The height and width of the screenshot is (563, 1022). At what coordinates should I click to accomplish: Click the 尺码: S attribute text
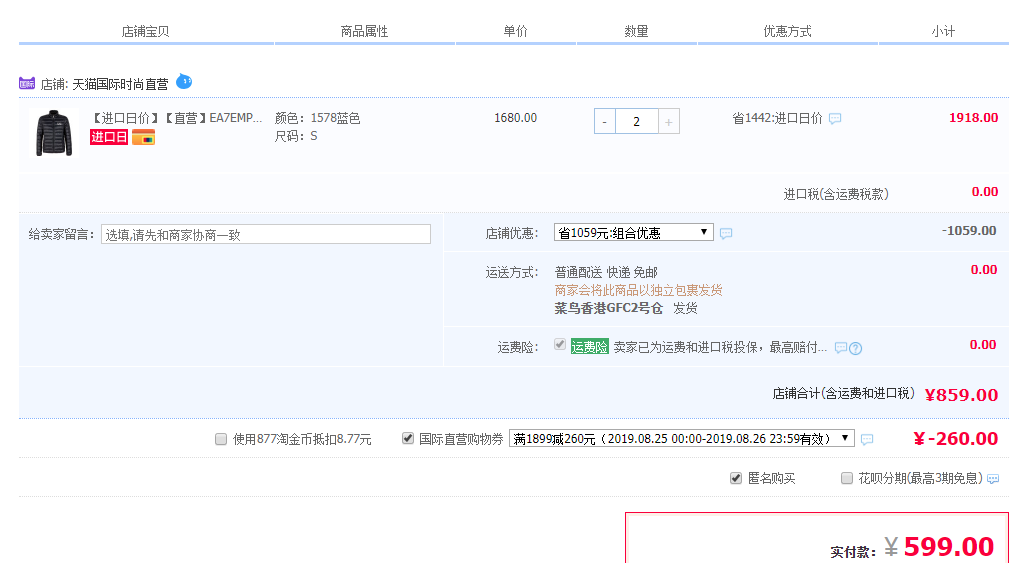tap(296, 136)
